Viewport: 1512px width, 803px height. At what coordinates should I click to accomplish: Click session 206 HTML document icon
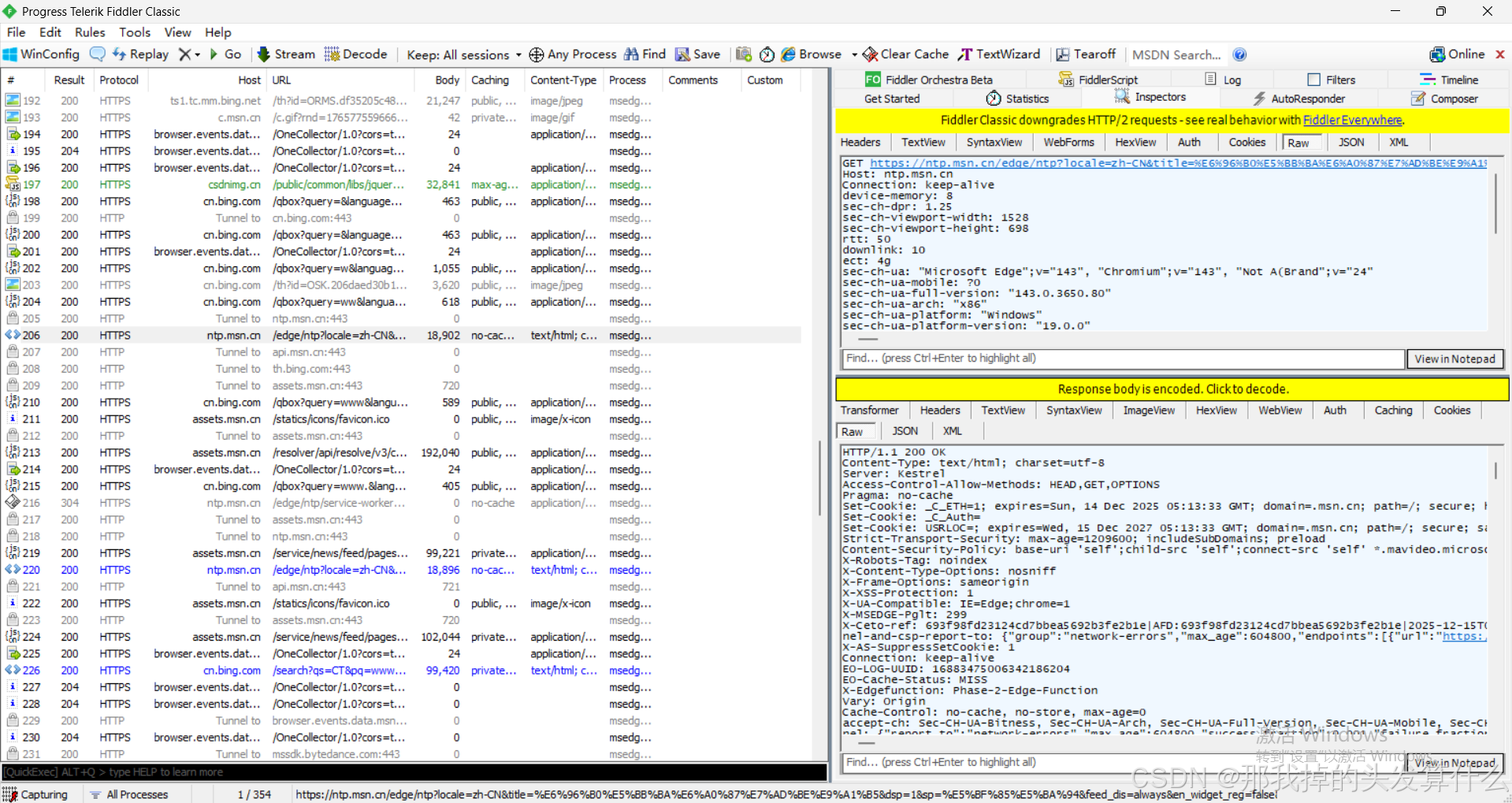[x=13, y=335]
